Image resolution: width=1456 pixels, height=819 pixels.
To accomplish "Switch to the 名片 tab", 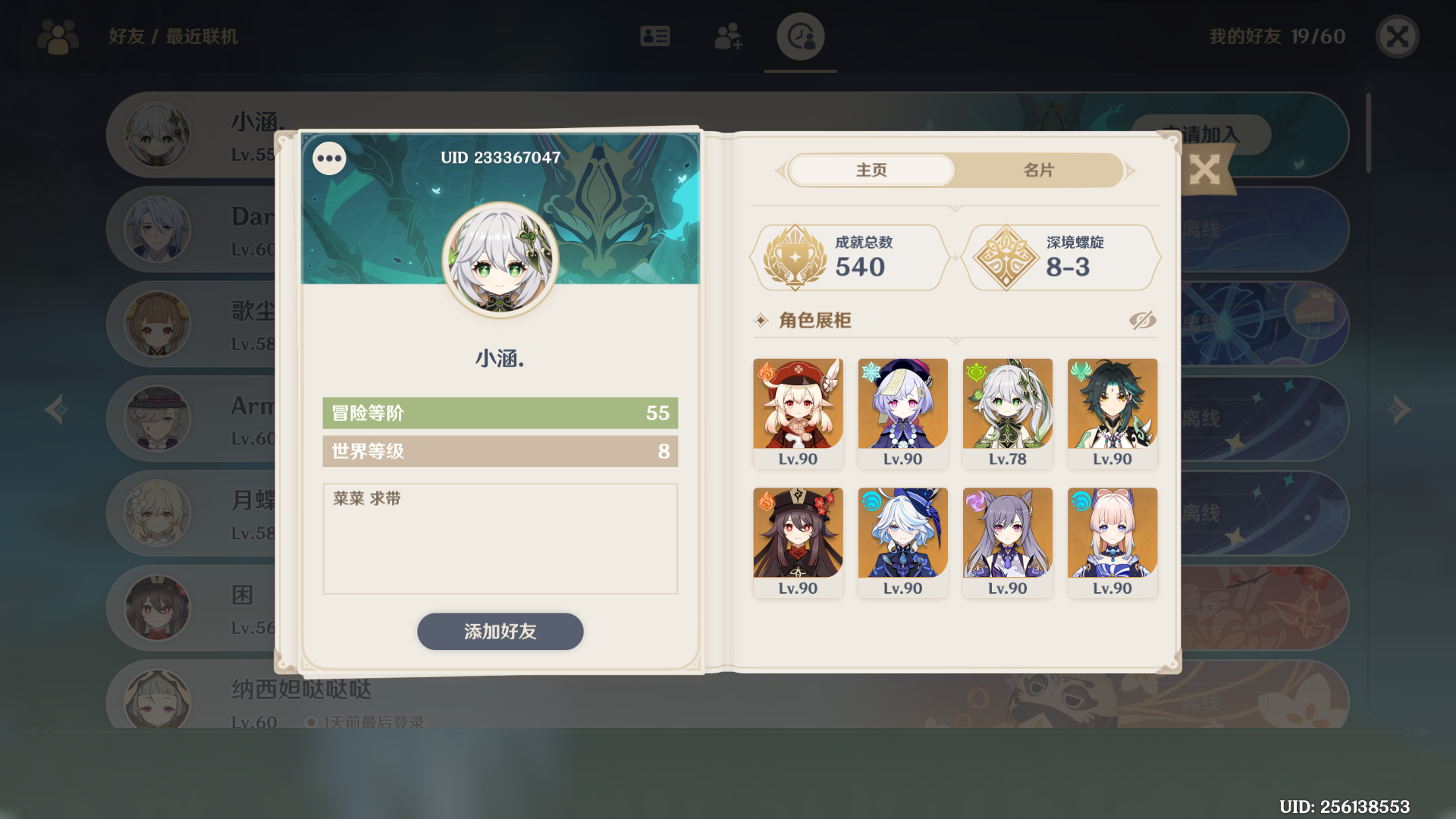I will tap(1038, 171).
